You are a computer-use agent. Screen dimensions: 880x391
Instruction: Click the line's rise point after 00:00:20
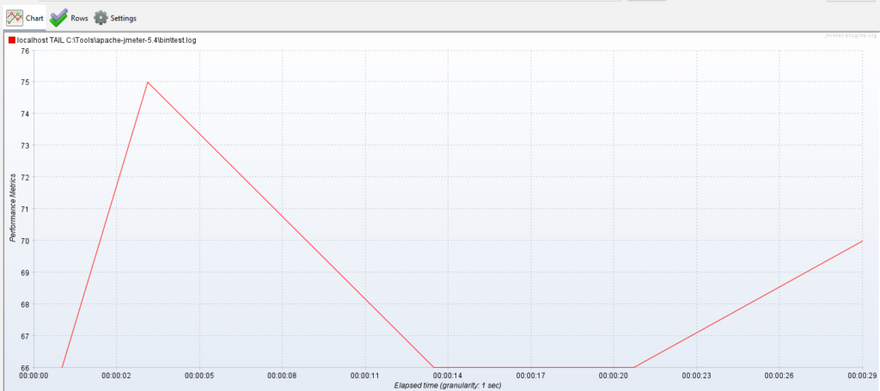[x=634, y=367]
